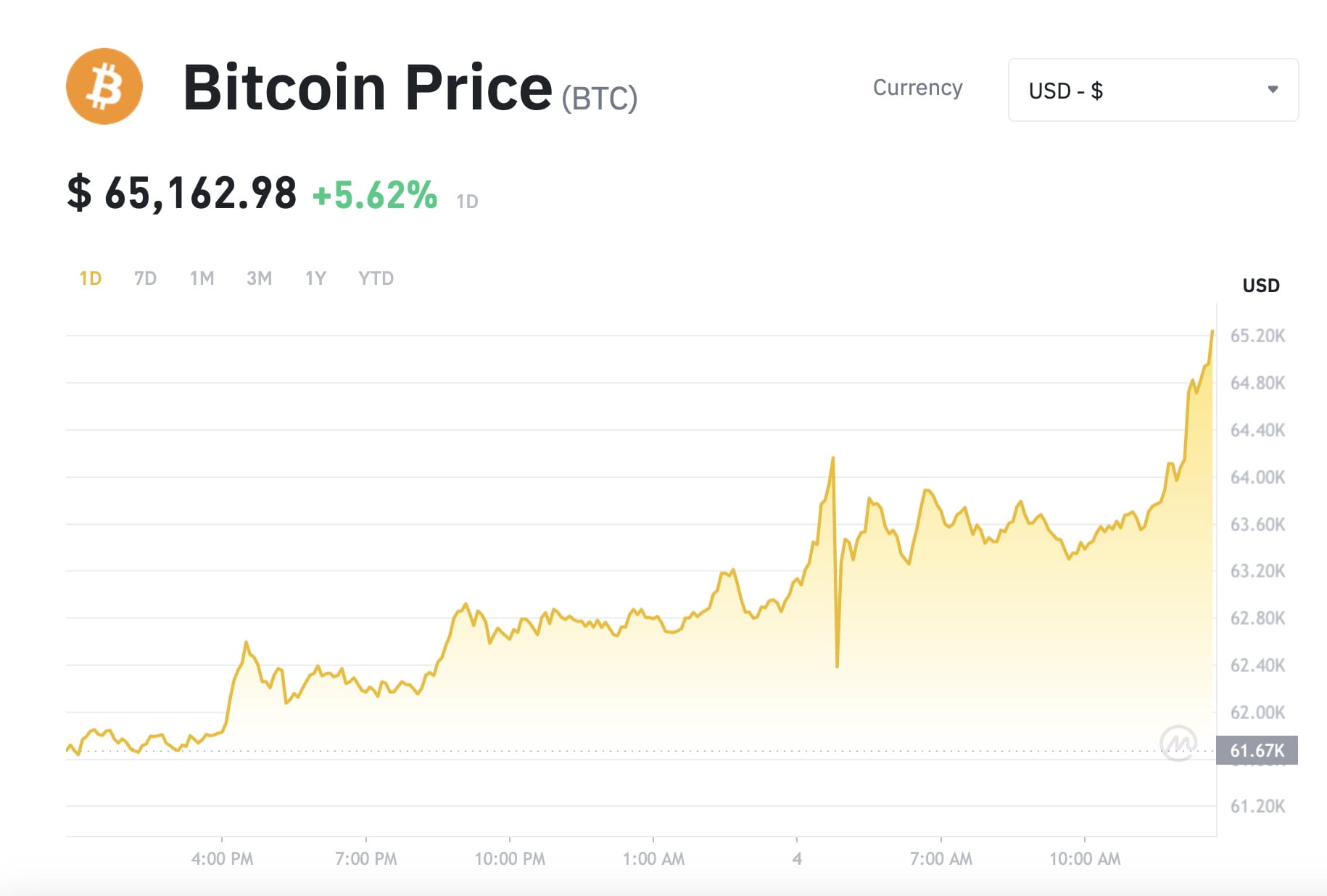Click the BTC ticker label
1327x896 pixels.
pyautogui.click(x=600, y=98)
